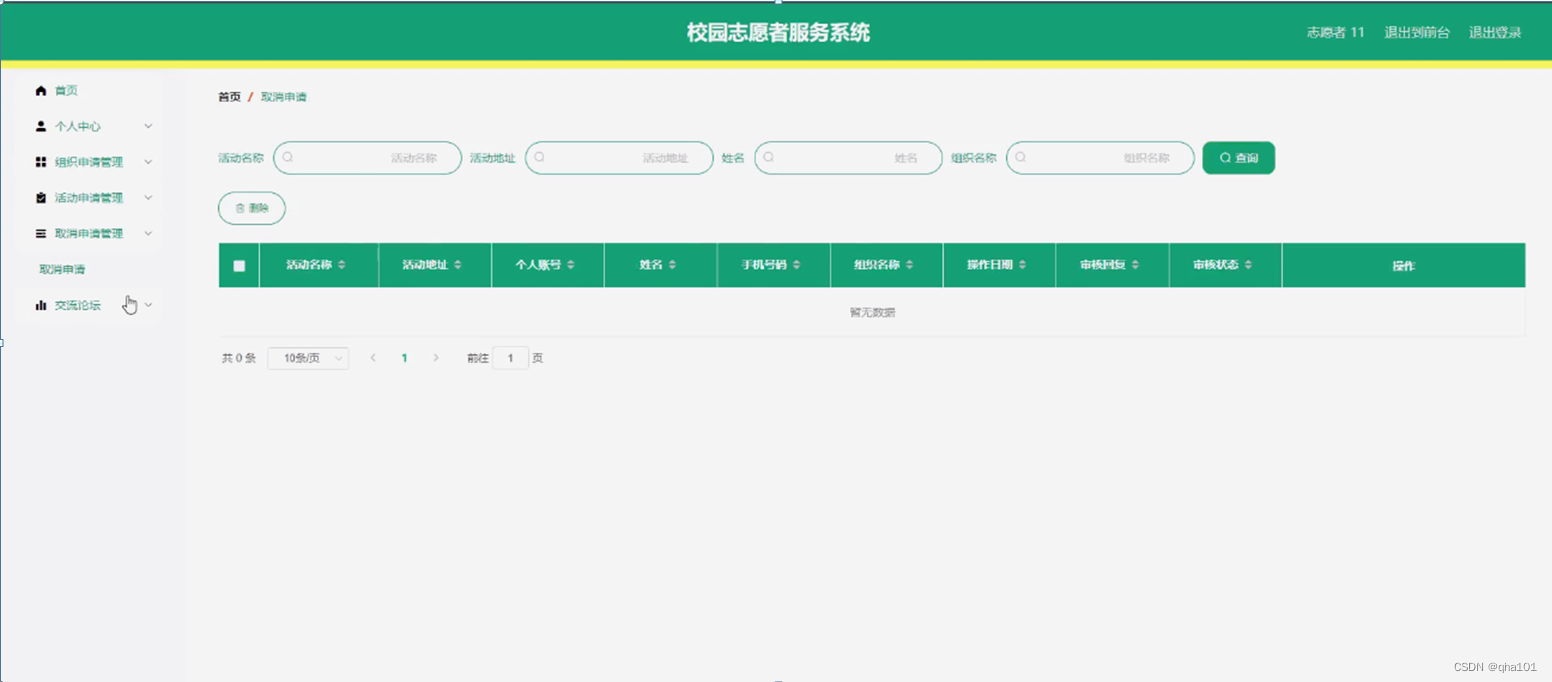Sort by 活动名称 column arrows
Viewport: 1552px width, 682px height.
tap(342, 265)
